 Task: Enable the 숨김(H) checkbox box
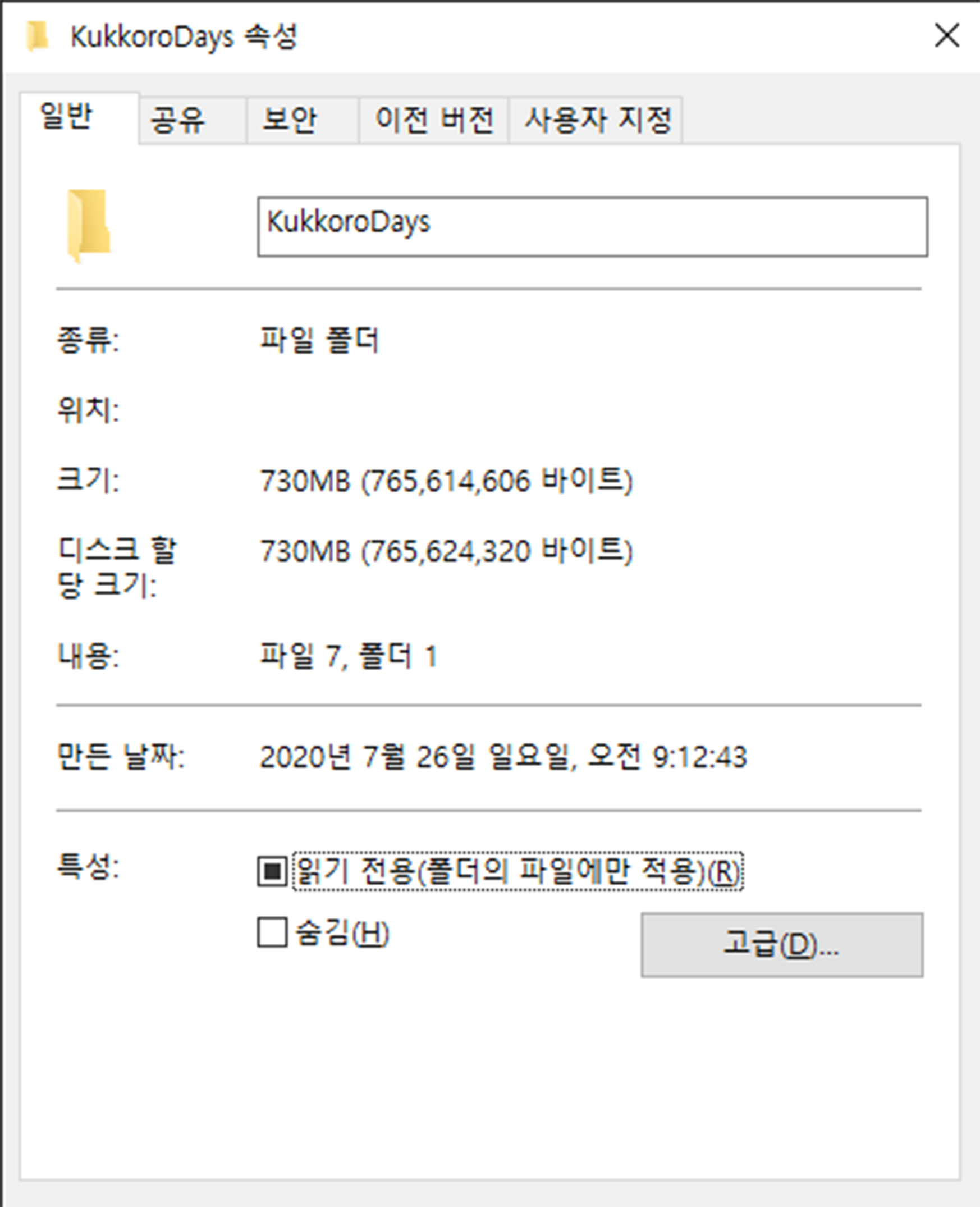(x=272, y=932)
